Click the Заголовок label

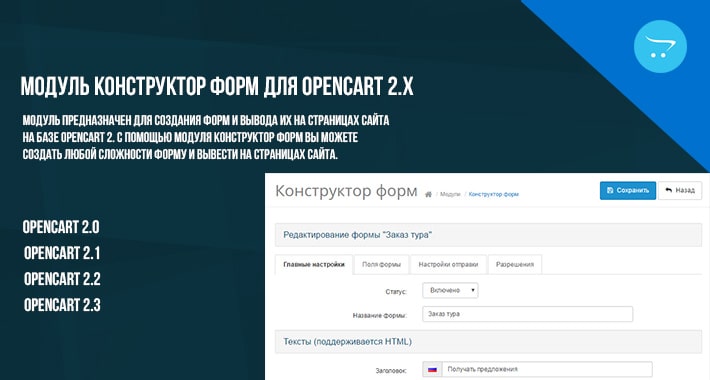(x=391, y=370)
